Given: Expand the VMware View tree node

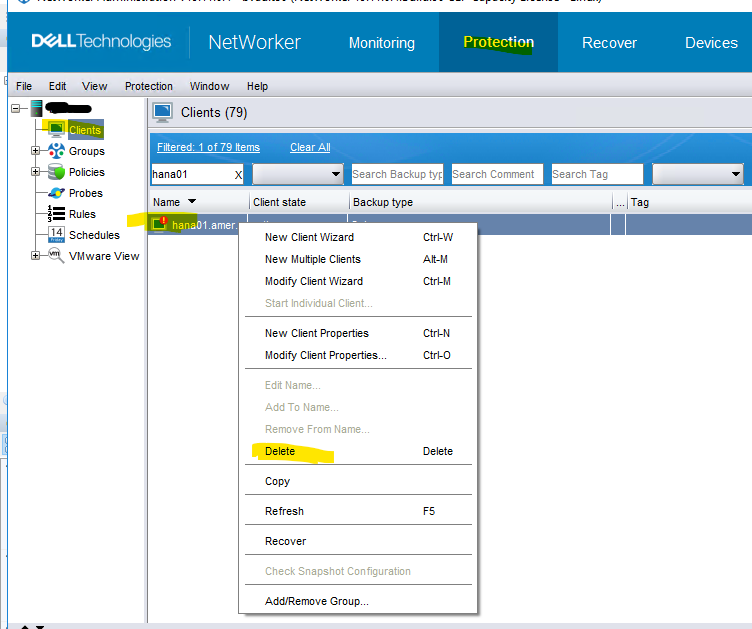Looking at the screenshot, I should (36, 256).
